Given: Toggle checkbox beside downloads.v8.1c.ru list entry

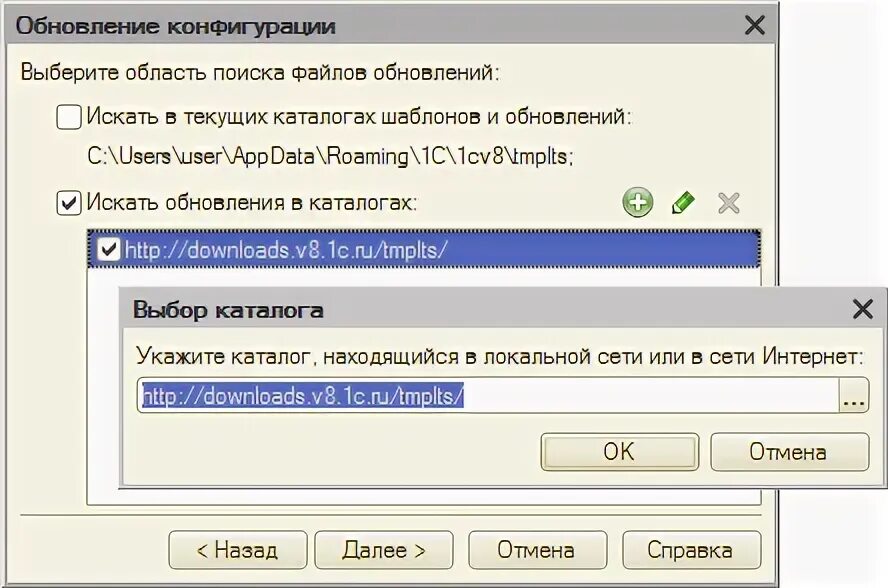Looking at the screenshot, I should click(x=108, y=249).
